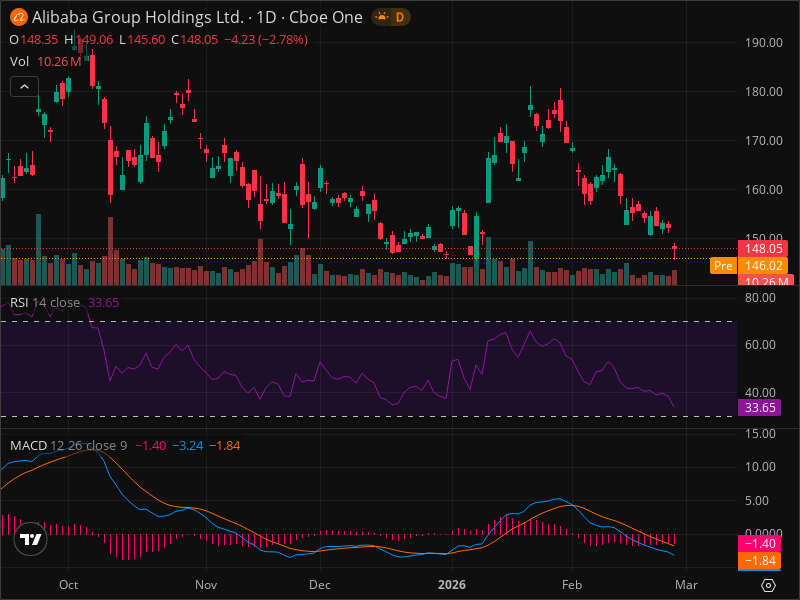This screenshot has height=600, width=800.
Task: Click the Alibaba logo icon
Action: click(19, 17)
